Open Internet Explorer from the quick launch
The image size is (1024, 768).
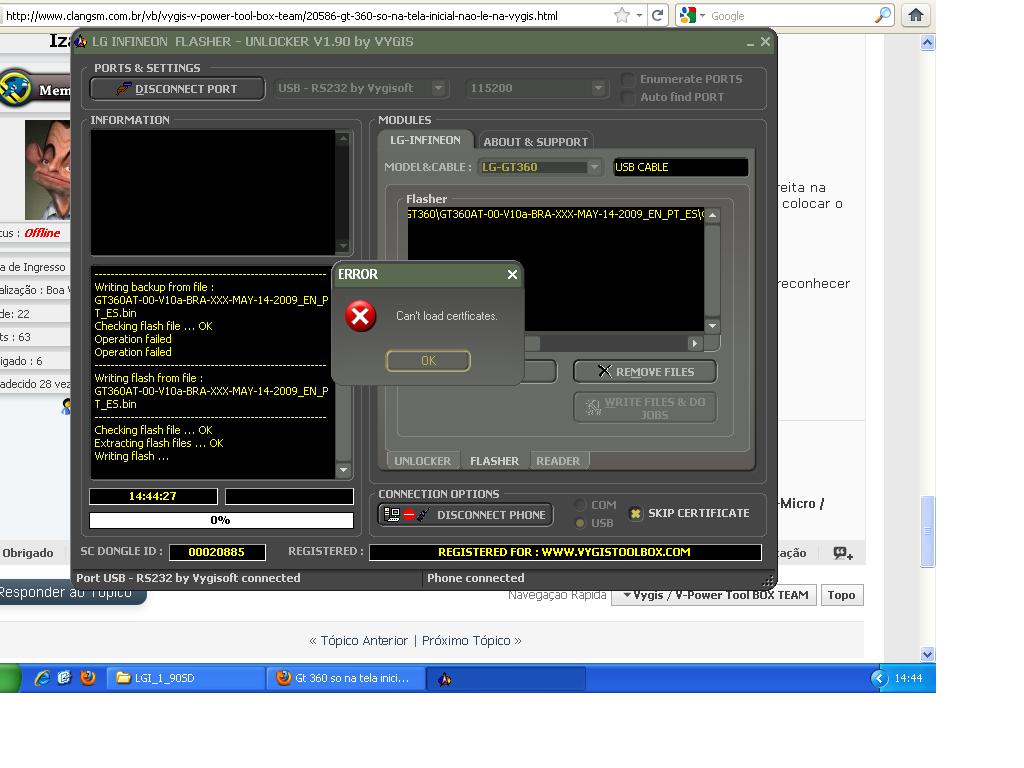point(41,678)
